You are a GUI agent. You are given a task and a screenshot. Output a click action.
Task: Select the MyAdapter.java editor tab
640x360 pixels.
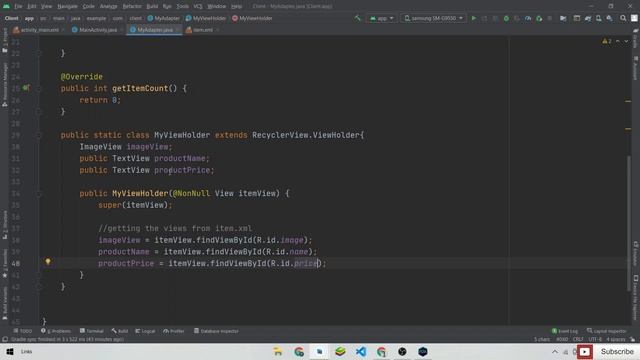pos(153,30)
